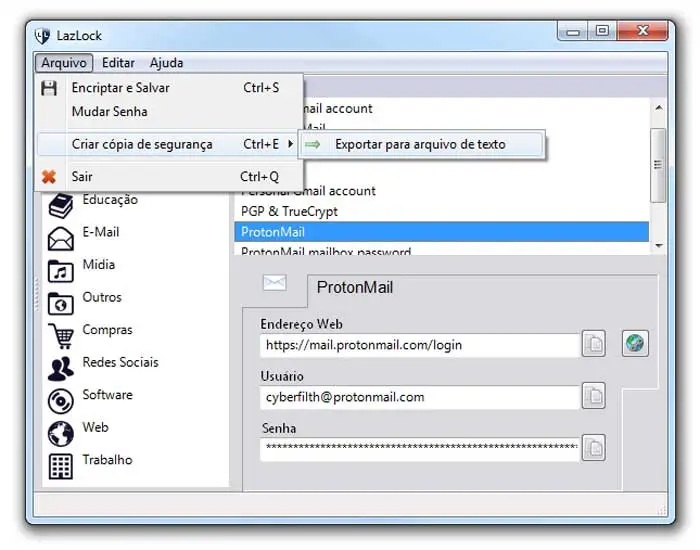The width and height of the screenshot is (700, 550).
Task: Copy the Senha value
Action: click(593, 447)
